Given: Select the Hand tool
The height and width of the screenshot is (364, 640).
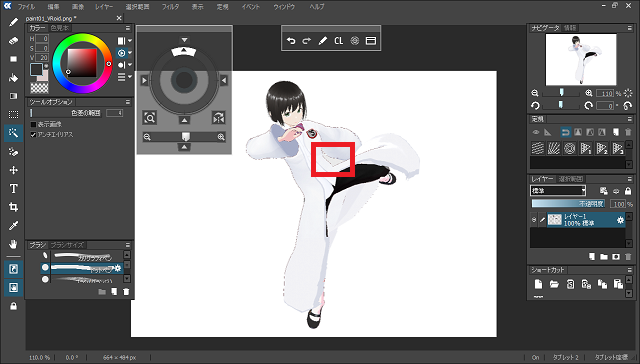Looking at the screenshot, I should coord(13,244).
